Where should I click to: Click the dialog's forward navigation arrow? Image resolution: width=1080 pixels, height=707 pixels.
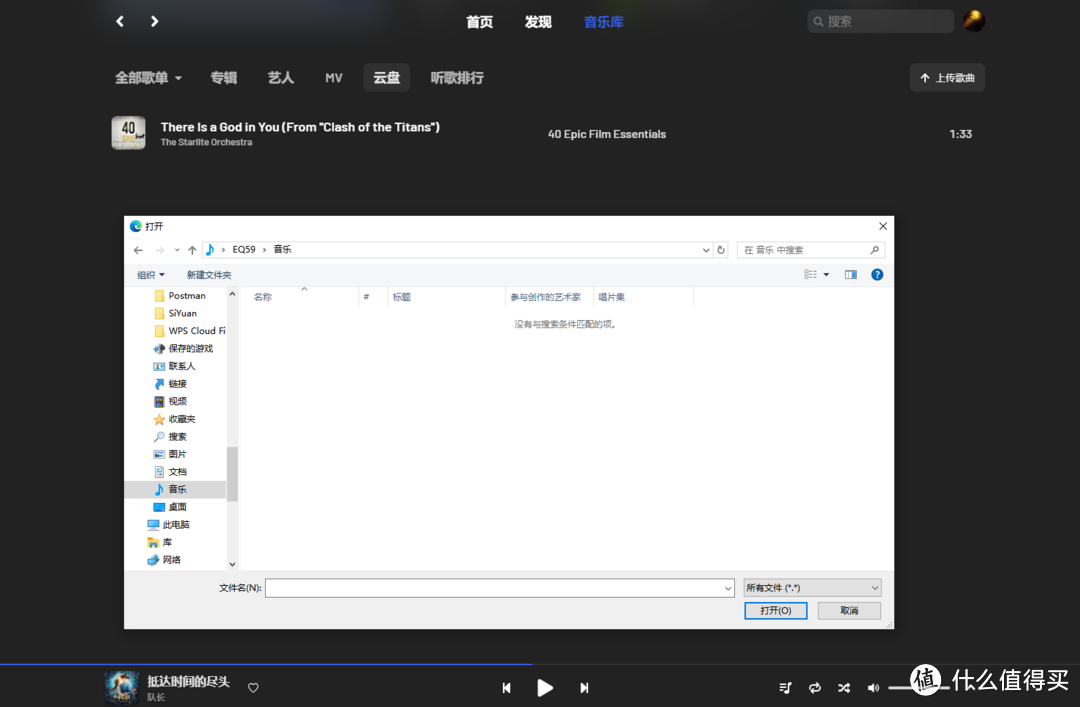(x=160, y=250)
